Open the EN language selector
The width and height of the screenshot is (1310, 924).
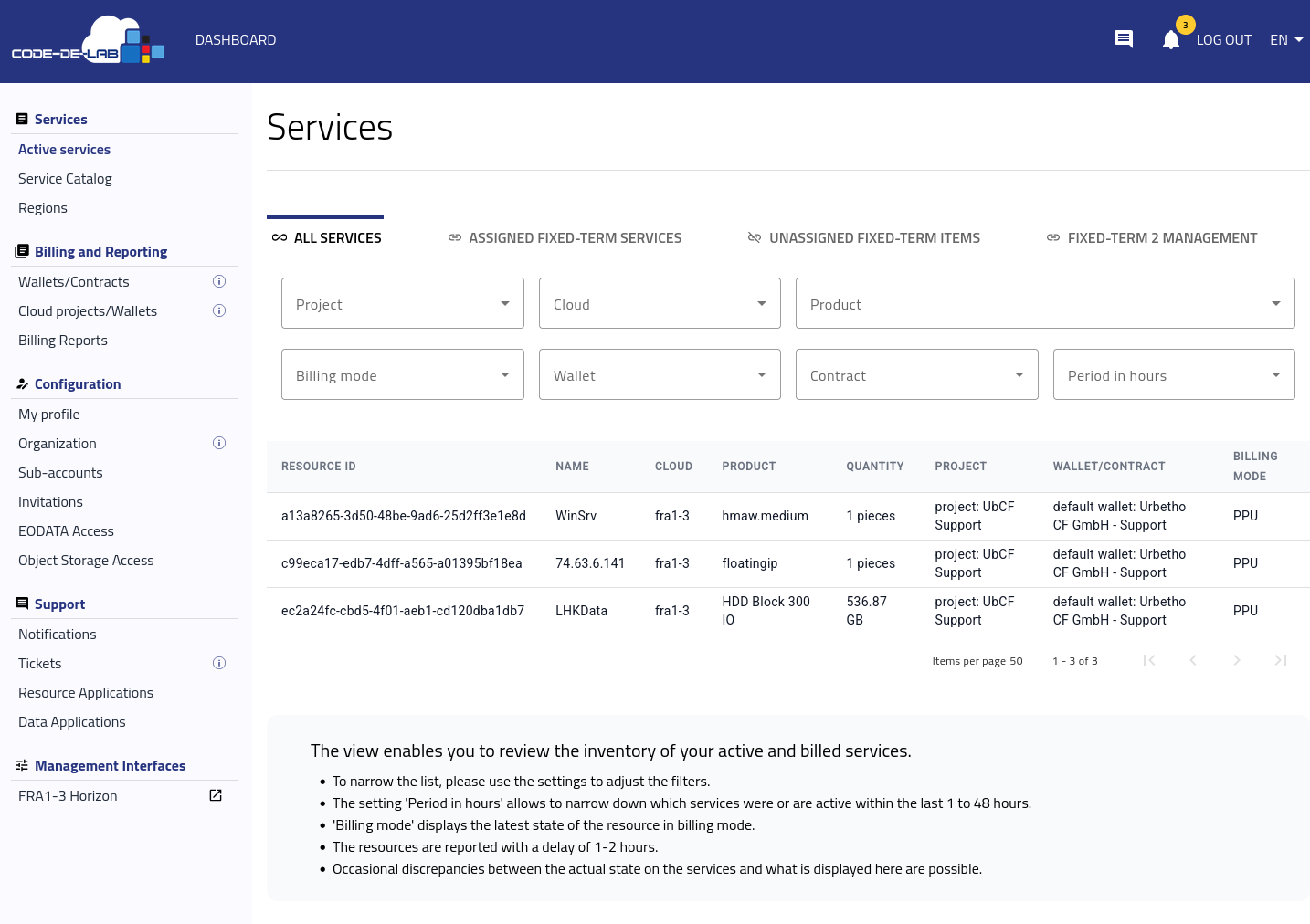[x=1286, y=40]
